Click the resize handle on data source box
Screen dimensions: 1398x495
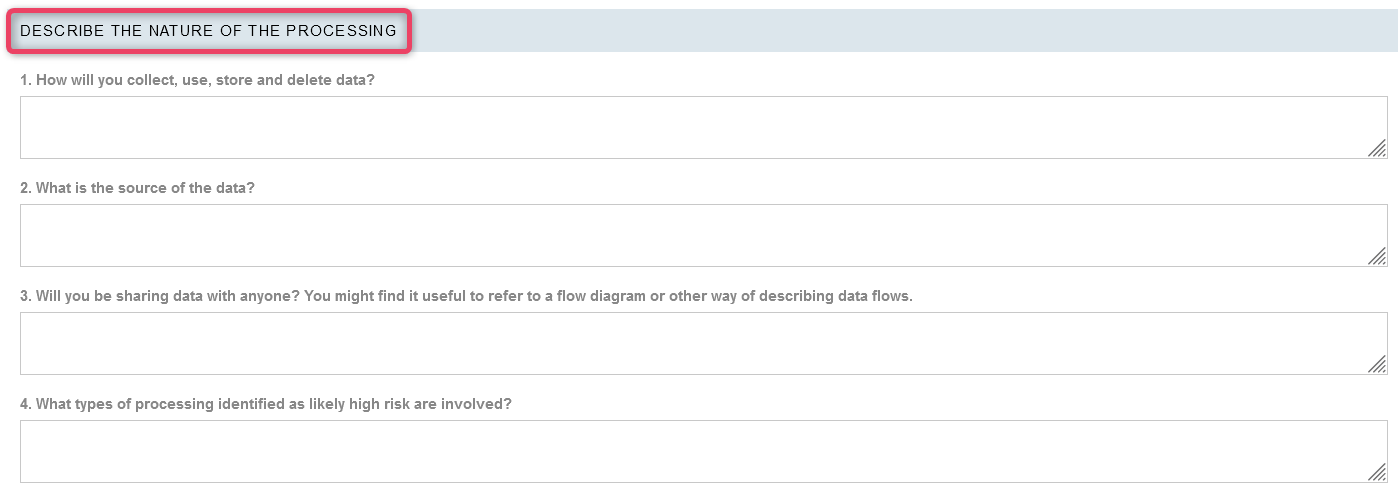(1377, 257)
